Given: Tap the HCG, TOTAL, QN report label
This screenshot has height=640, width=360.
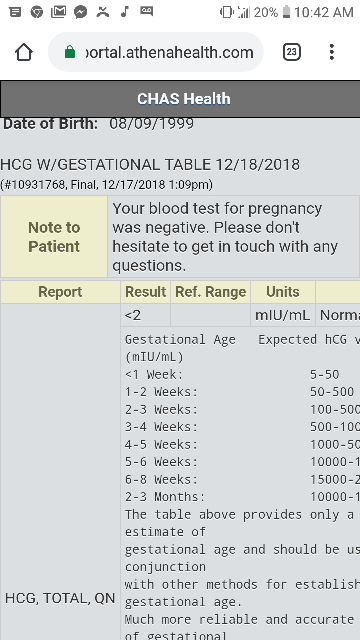Looking at the screenshot, I should tap(60, 598).
